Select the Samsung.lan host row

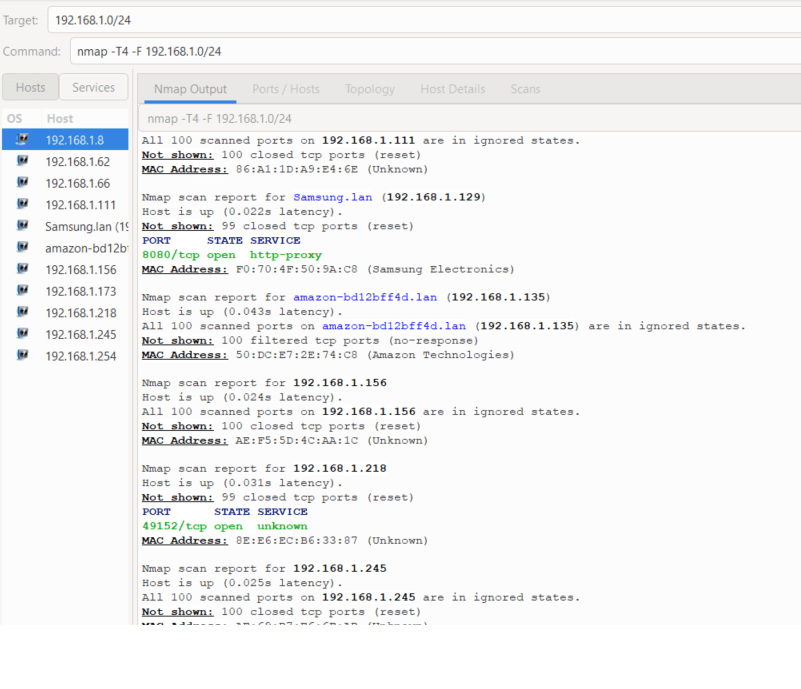[x=65, y=226]
